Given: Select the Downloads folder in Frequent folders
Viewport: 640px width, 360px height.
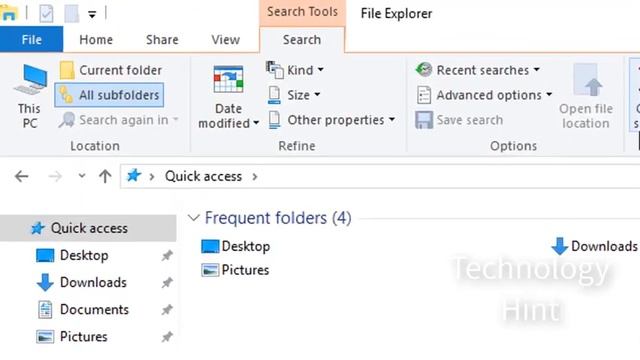Looking at the screenshot, I should pyautogui.click(x=594, y=246).
